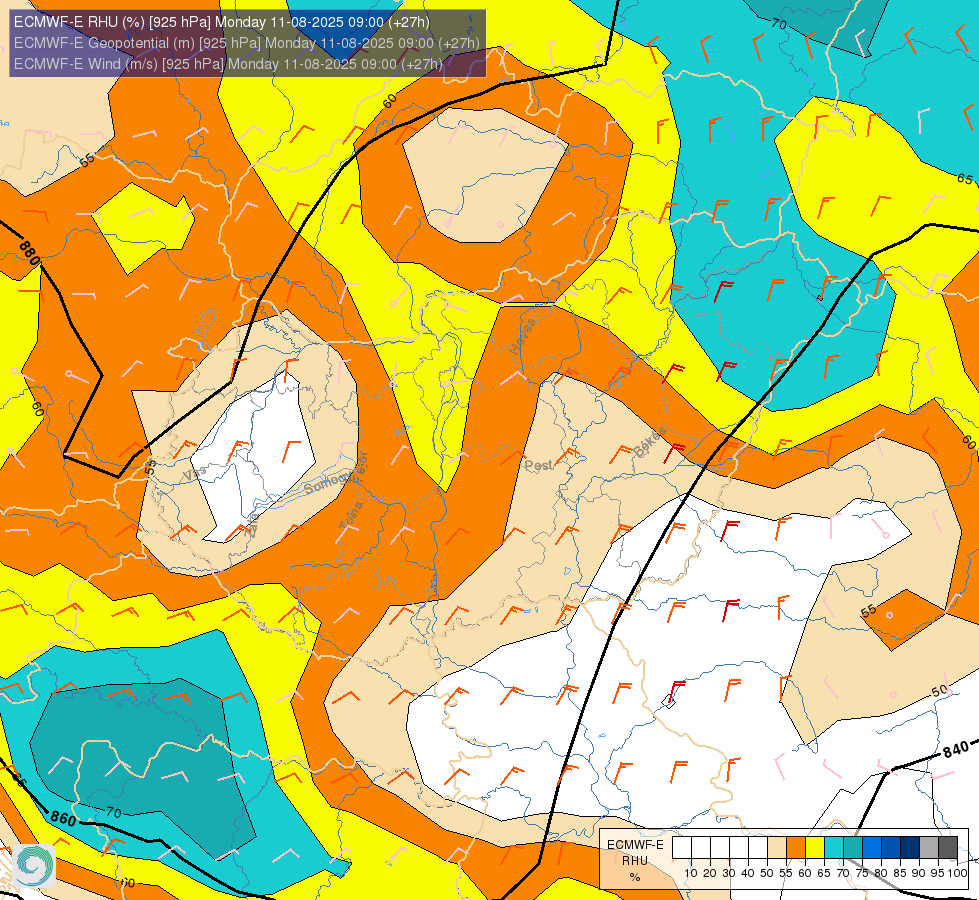979x900 pixels.
Task: Pick the white legend swatch between 10 and 20
Action: pyautogui.click(x=701, y=848)
